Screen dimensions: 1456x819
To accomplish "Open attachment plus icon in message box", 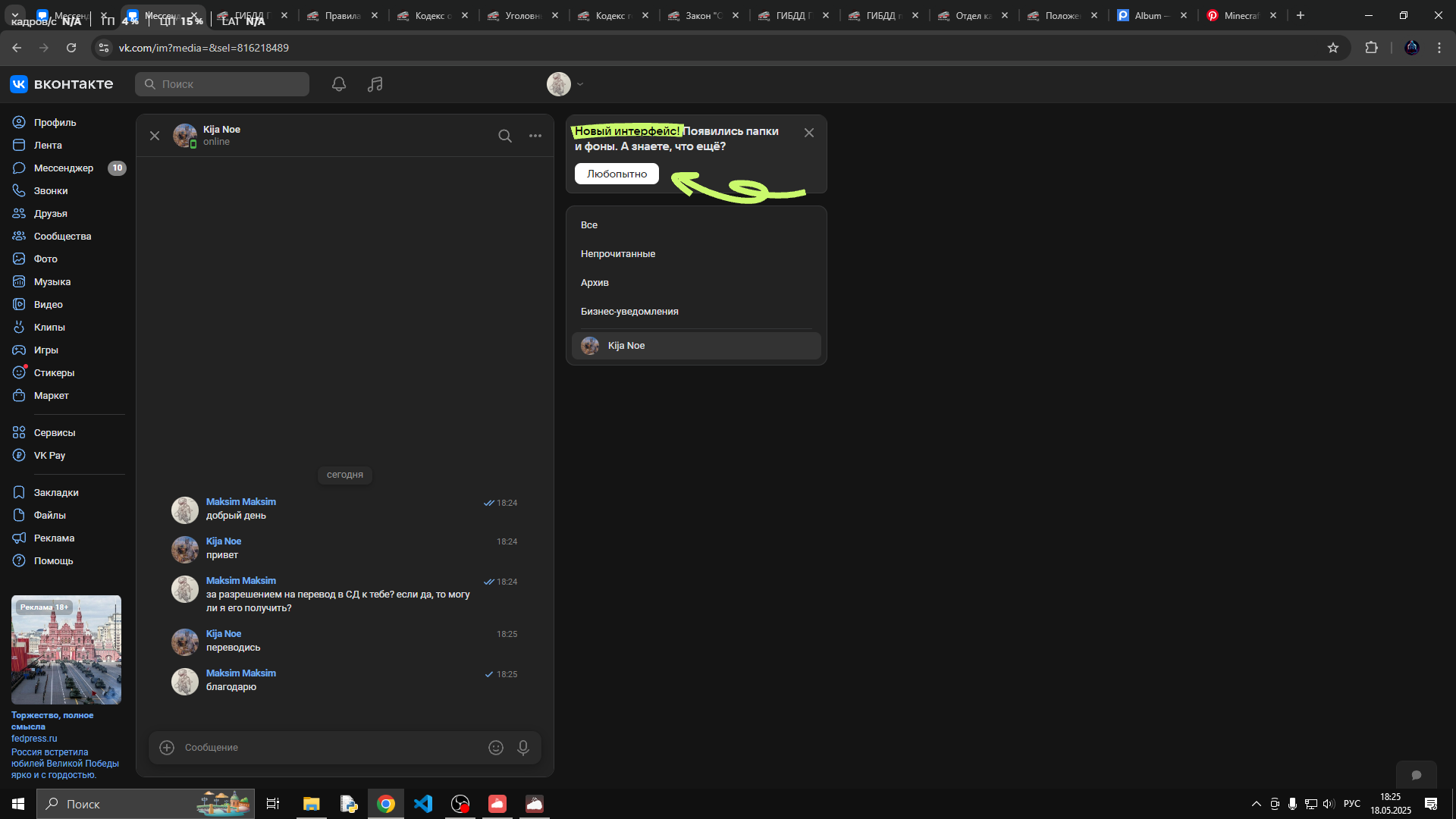I will 167,748.
